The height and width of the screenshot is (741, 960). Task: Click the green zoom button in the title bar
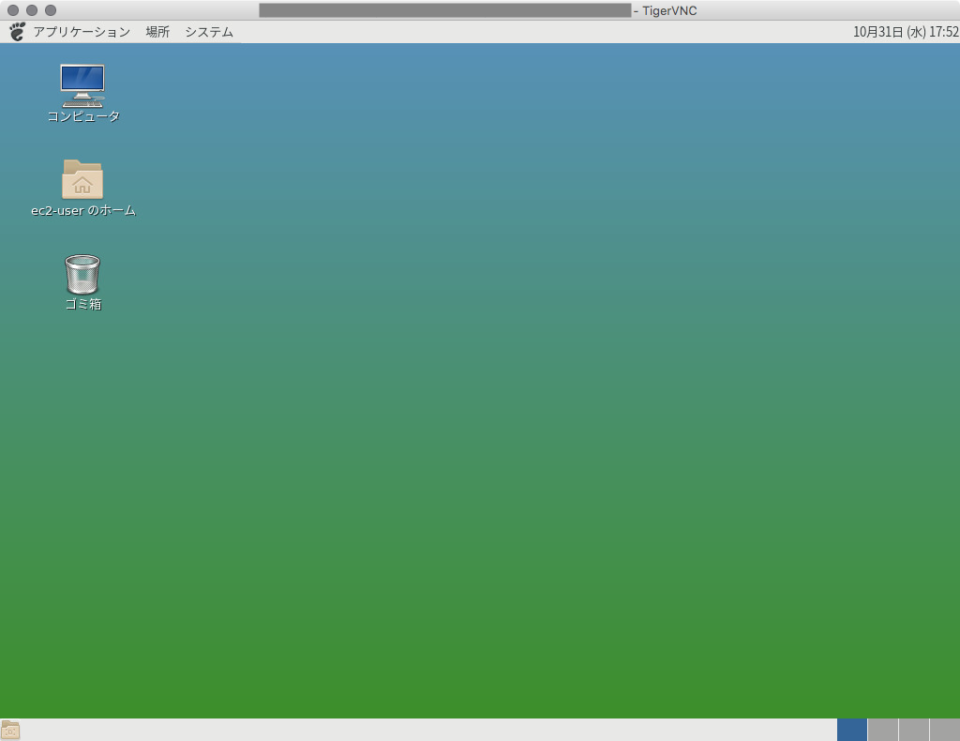tap(51, 10)
